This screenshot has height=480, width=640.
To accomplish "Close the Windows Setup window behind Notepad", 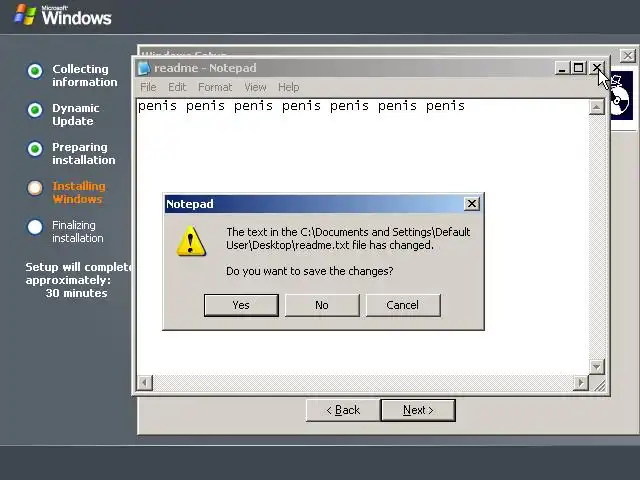I will point(628,56).
